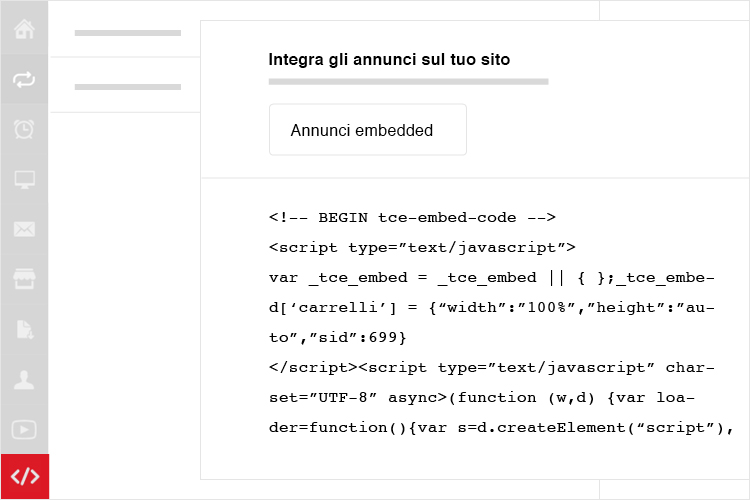The image size is (750, 500).
Task: Open the document download sidebar icon
Action: pyautogui.click(x=24, y=330)
